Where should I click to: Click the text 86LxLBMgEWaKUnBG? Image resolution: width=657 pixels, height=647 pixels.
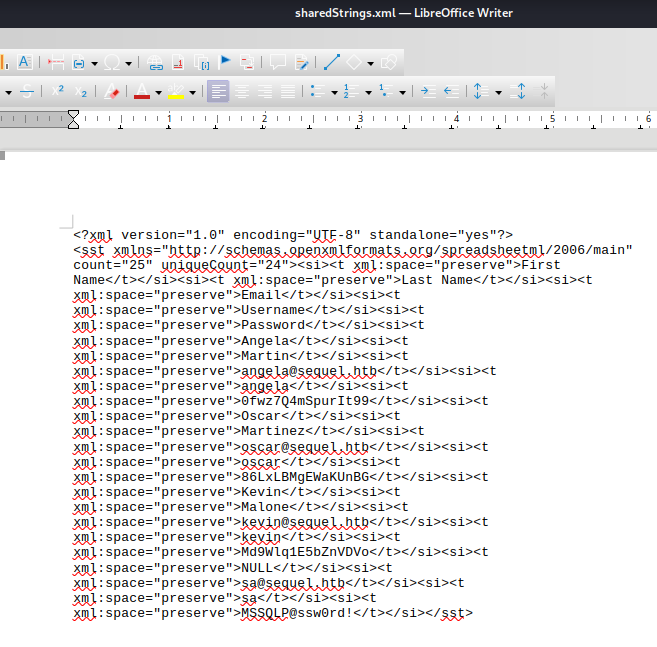[305, 477]
